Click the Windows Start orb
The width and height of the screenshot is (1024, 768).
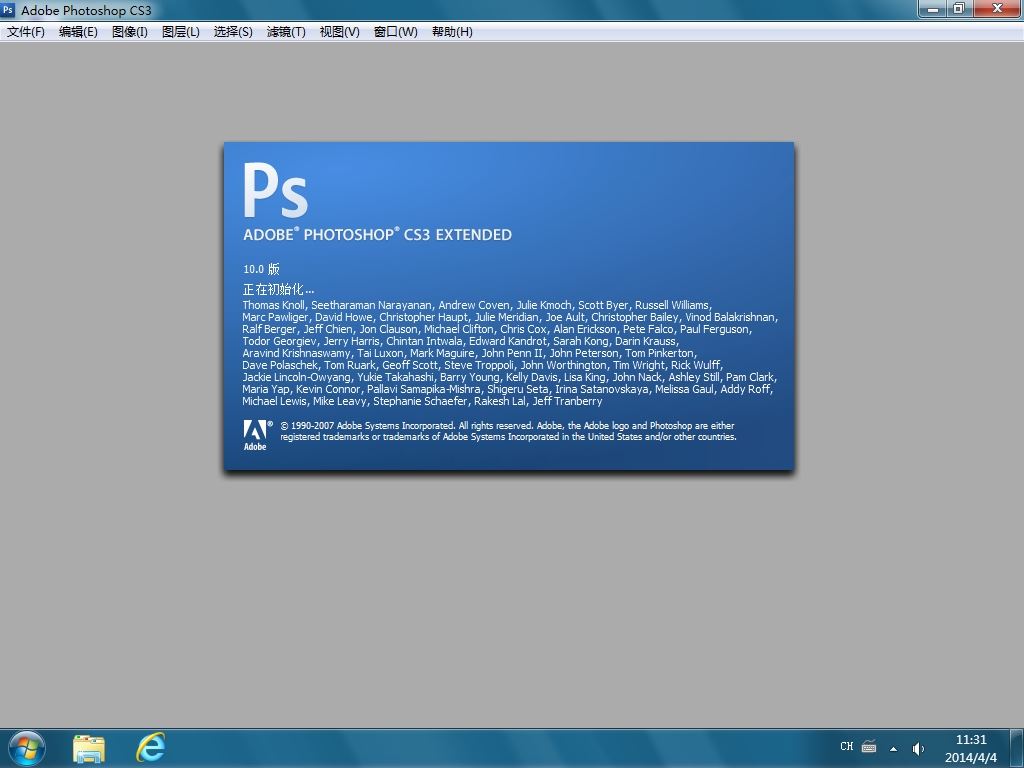[x=27, y=748]
